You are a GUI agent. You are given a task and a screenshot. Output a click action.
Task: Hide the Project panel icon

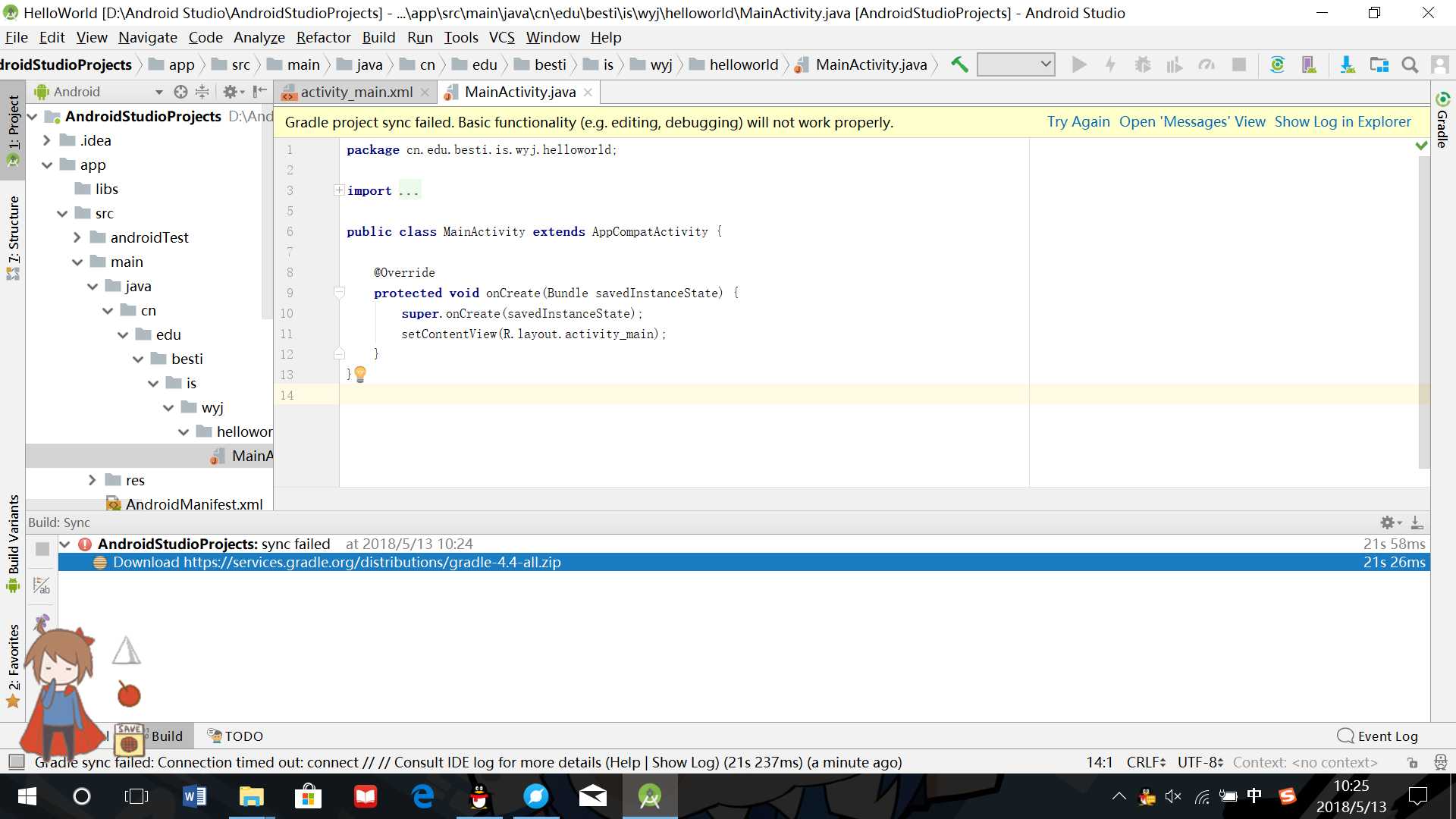(x=259, y=92)
